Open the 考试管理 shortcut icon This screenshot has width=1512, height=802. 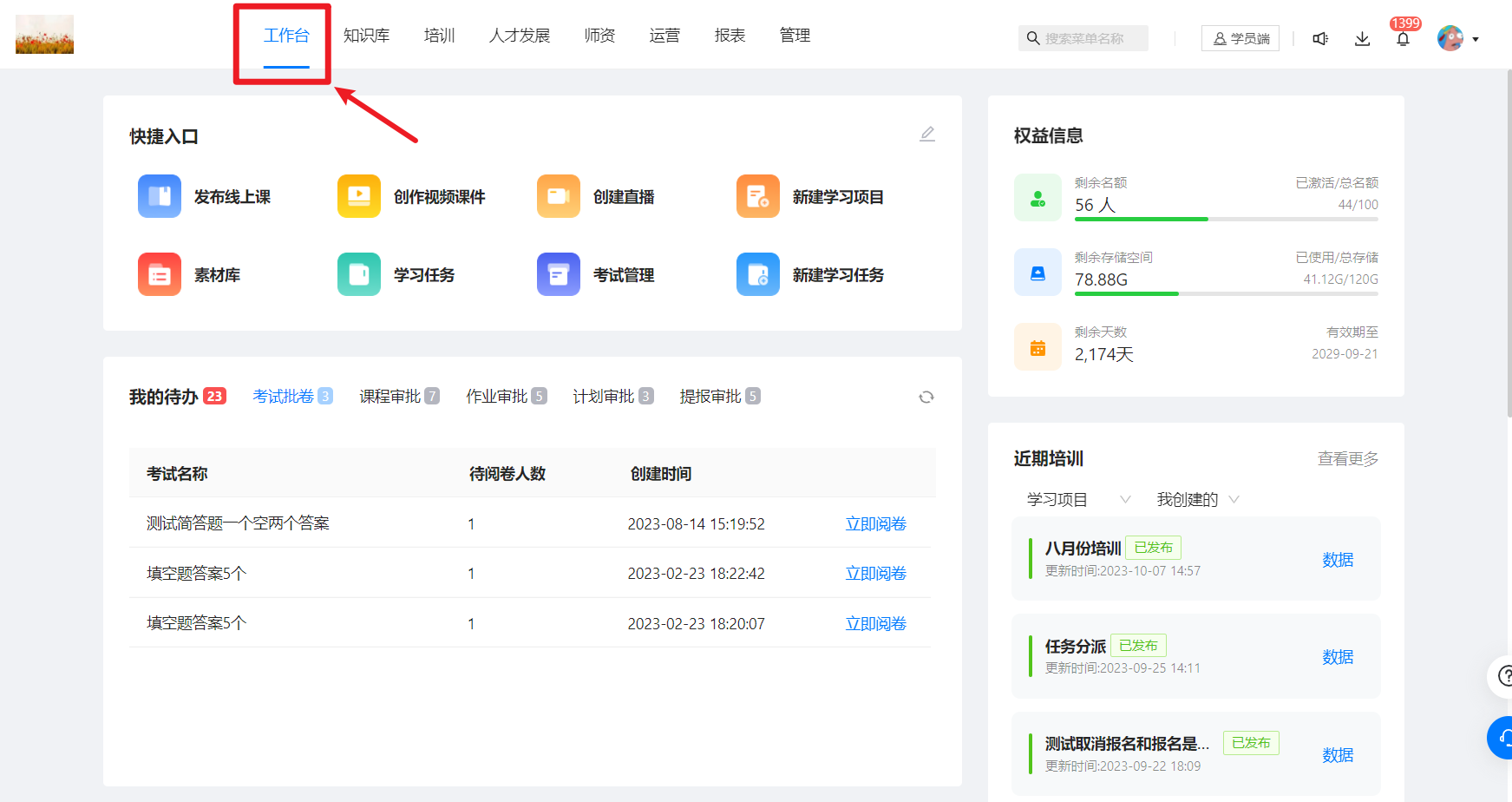(559, 274)
